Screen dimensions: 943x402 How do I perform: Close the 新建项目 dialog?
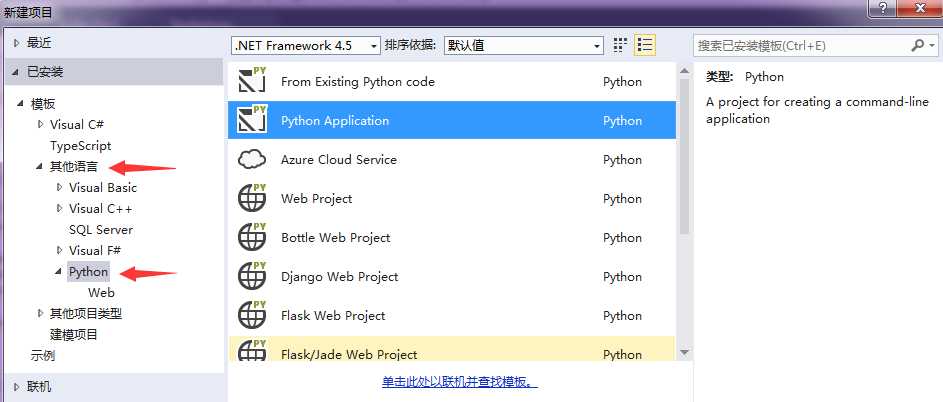920,8
